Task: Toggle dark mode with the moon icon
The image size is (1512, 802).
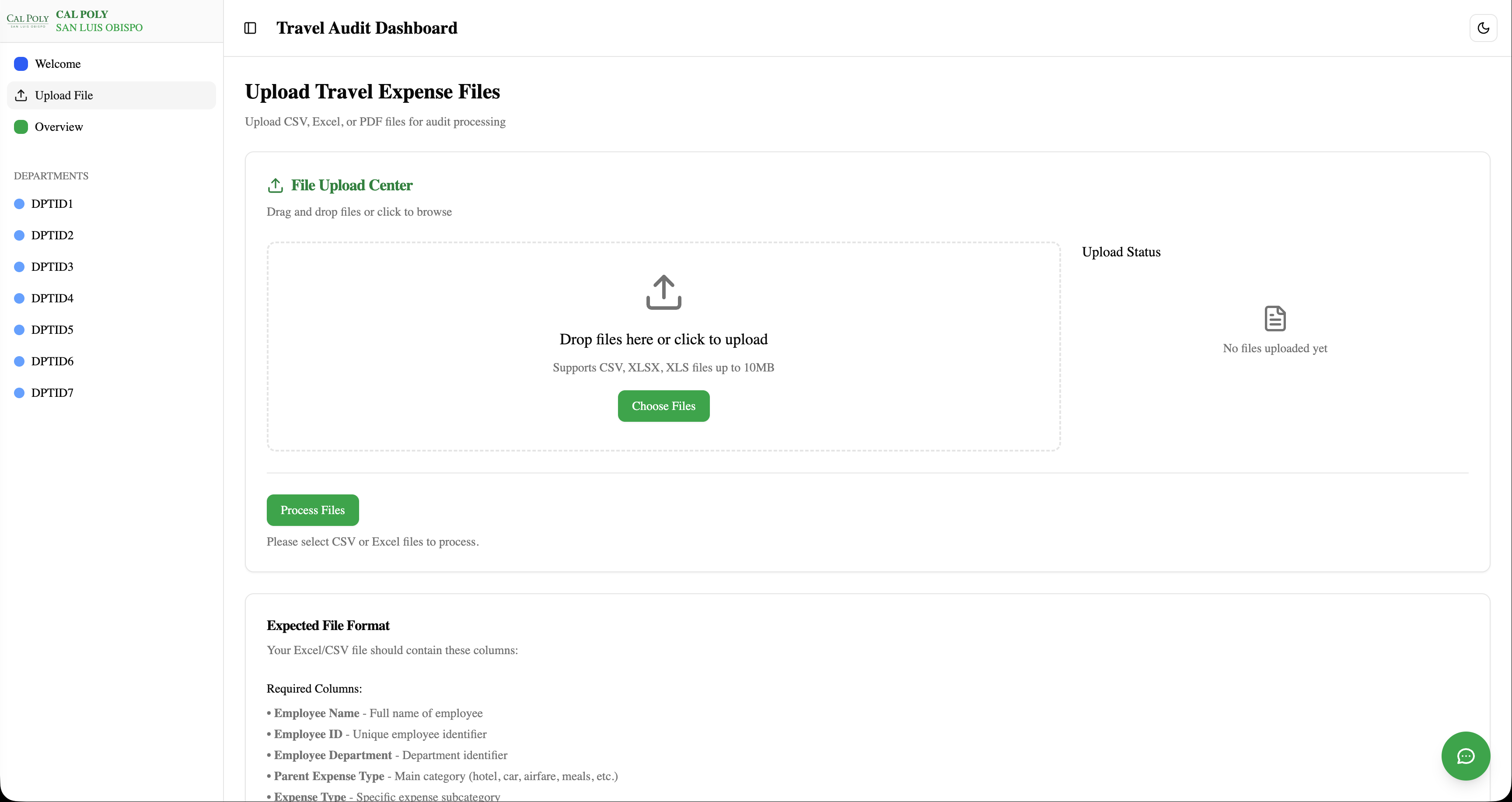Action: (1484, 28)
